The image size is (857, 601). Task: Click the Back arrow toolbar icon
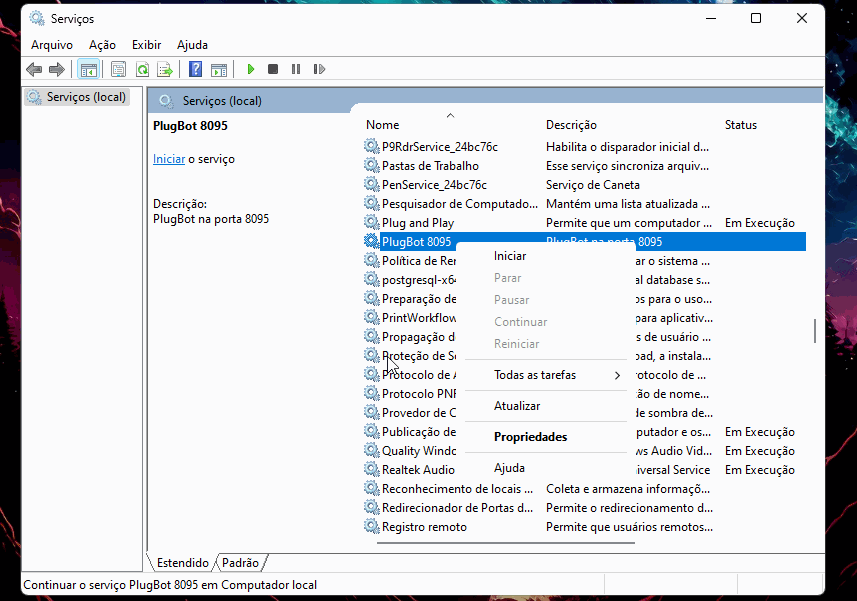(34, 69)
